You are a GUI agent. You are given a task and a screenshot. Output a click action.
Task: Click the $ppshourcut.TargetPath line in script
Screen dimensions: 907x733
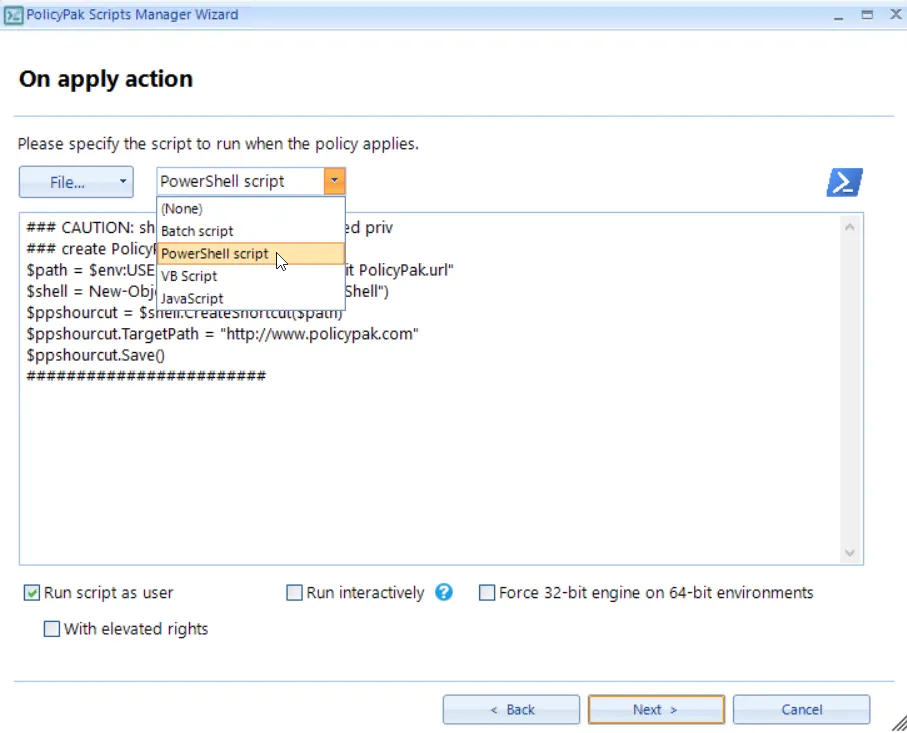[223, 334]
